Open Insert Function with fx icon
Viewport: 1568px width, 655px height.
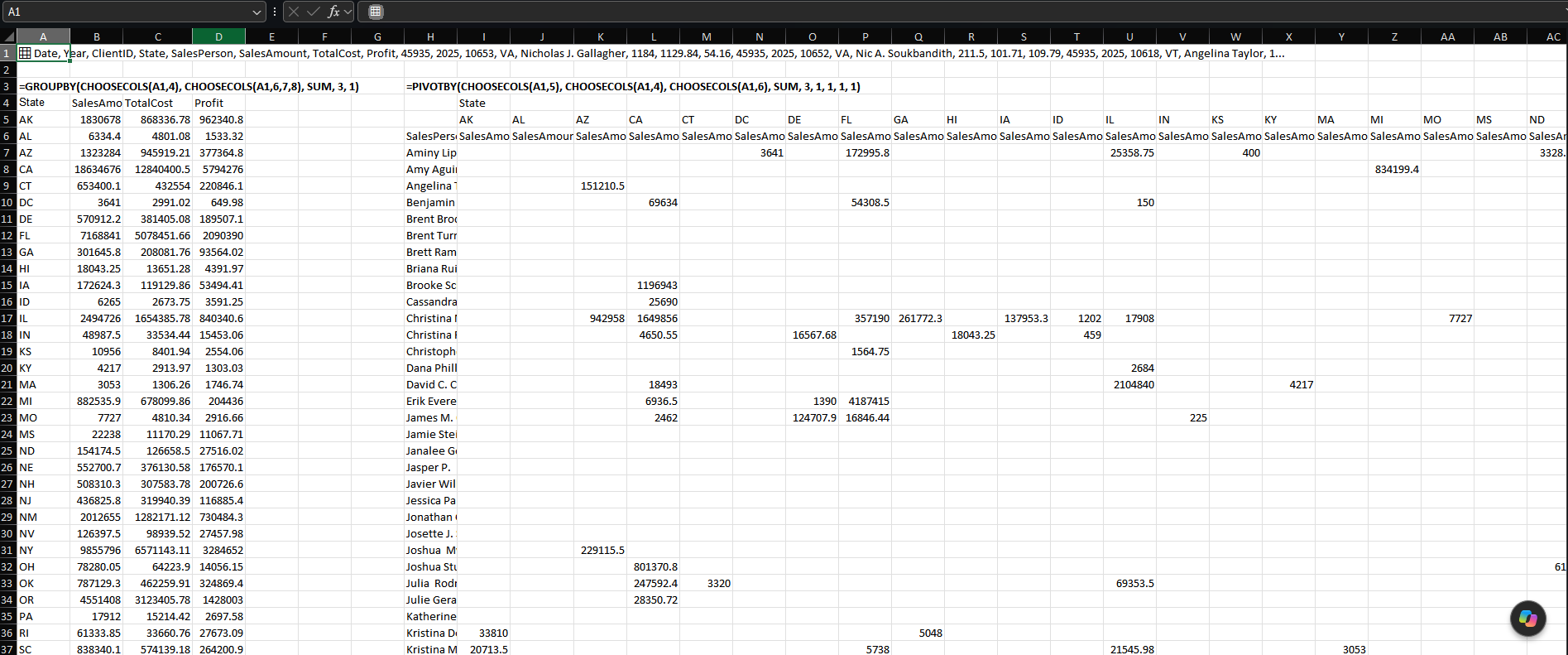333,12
